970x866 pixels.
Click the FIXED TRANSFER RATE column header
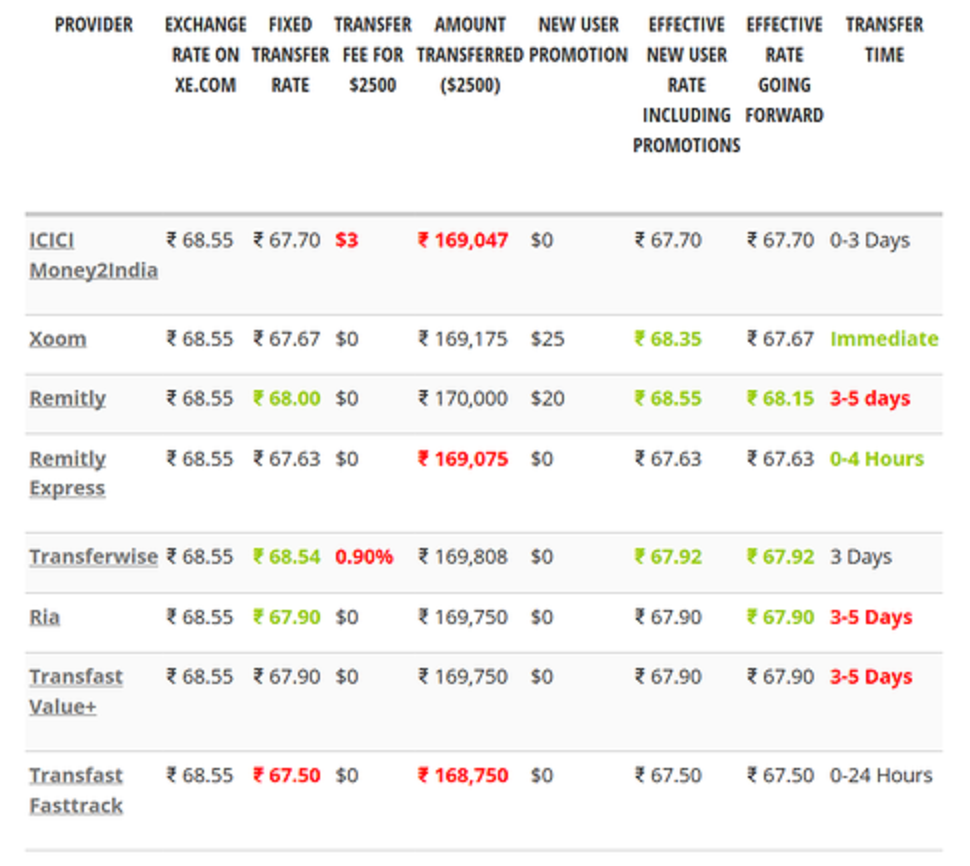290,54
